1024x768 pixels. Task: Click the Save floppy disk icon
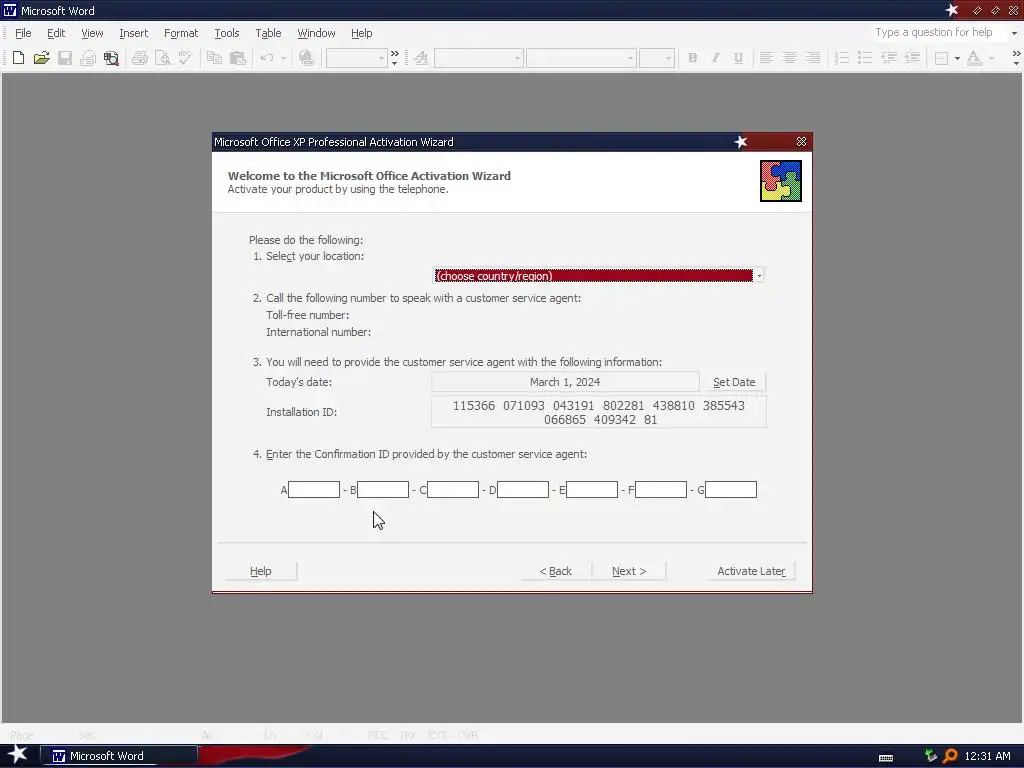click(x=65, y=58)
